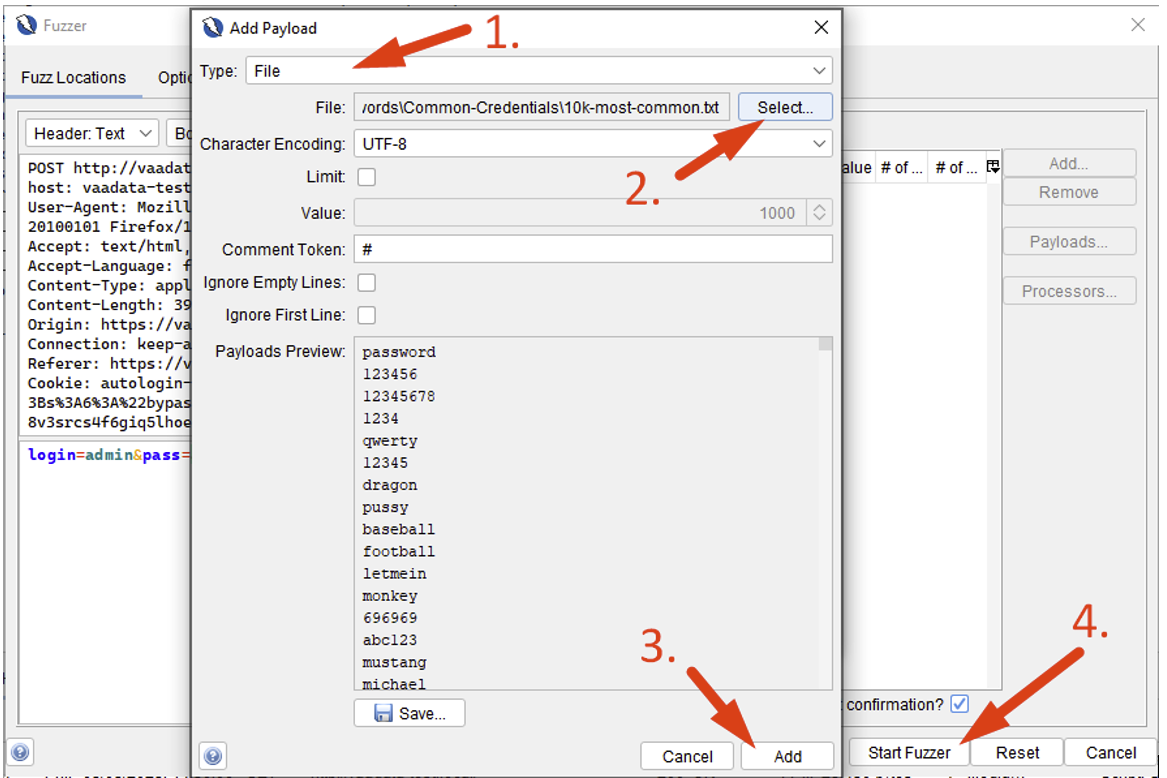Open the Header: Text view dropdown
1167x778 pixels.
tap(92, 133)
